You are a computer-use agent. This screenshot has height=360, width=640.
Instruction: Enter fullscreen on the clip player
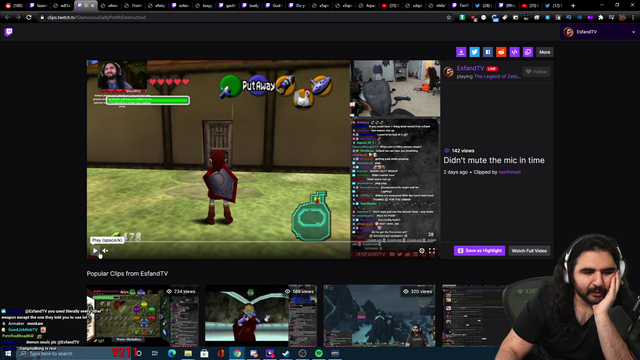(x=432, y=251)
